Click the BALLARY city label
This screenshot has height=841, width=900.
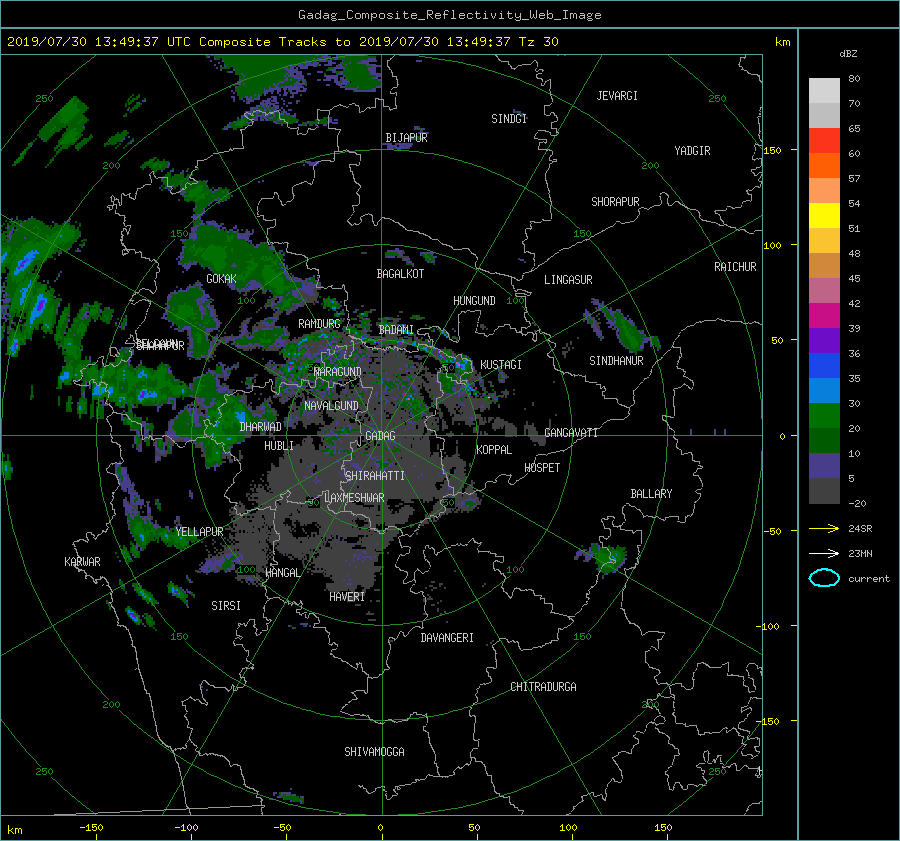tap(651, 494)
